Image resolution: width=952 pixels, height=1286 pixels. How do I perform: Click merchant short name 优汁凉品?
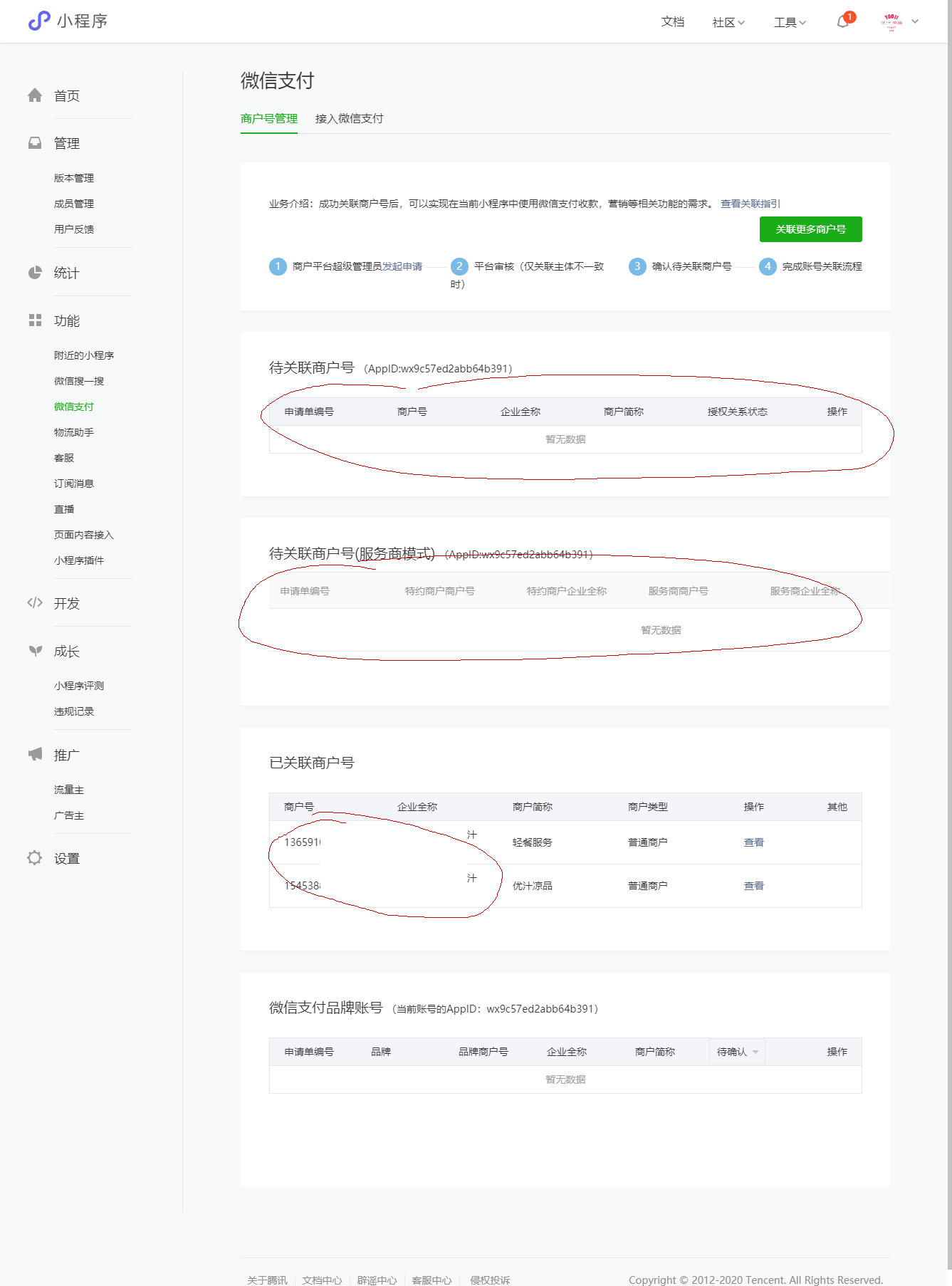(533, 886)
